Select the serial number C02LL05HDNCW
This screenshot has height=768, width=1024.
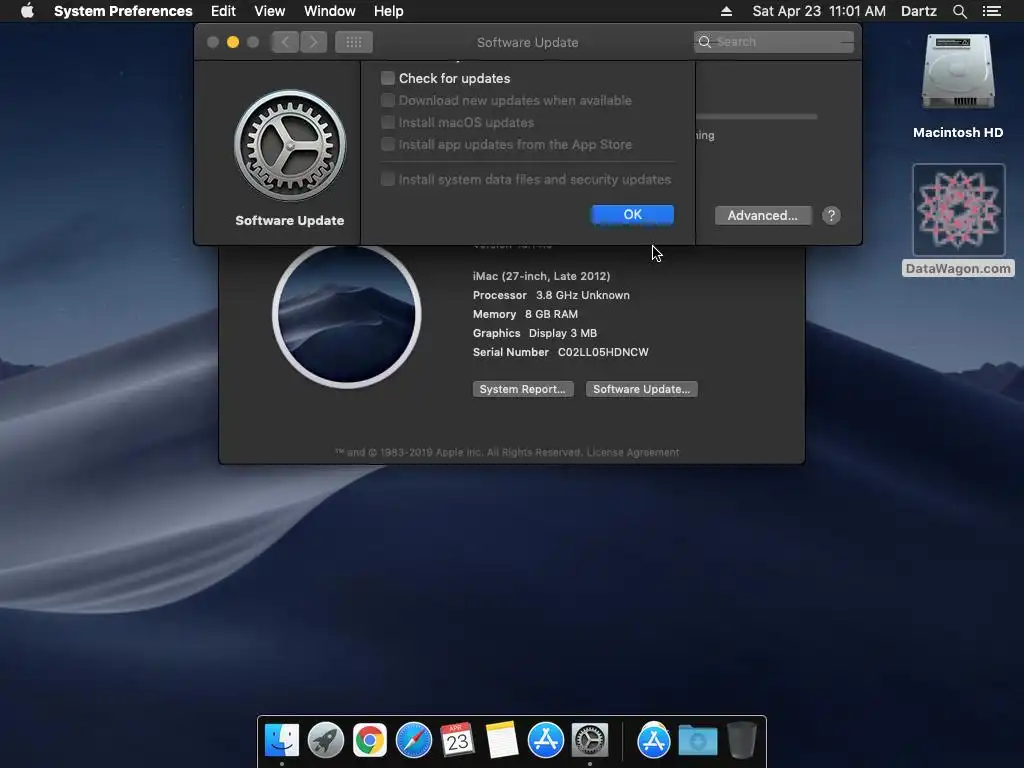[603, 352]
